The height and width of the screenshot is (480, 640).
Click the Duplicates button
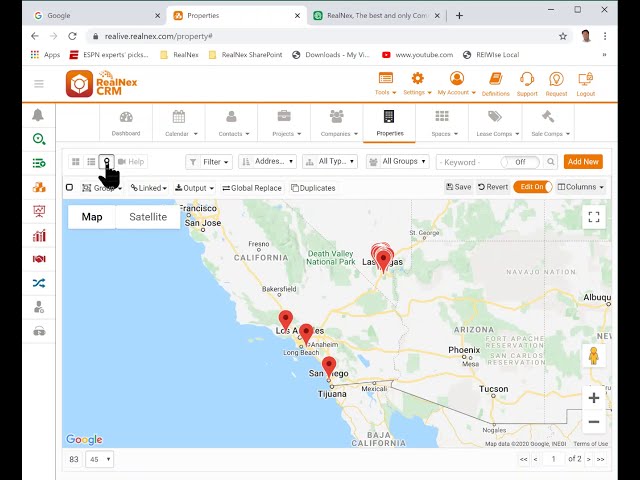click(313, 188)
